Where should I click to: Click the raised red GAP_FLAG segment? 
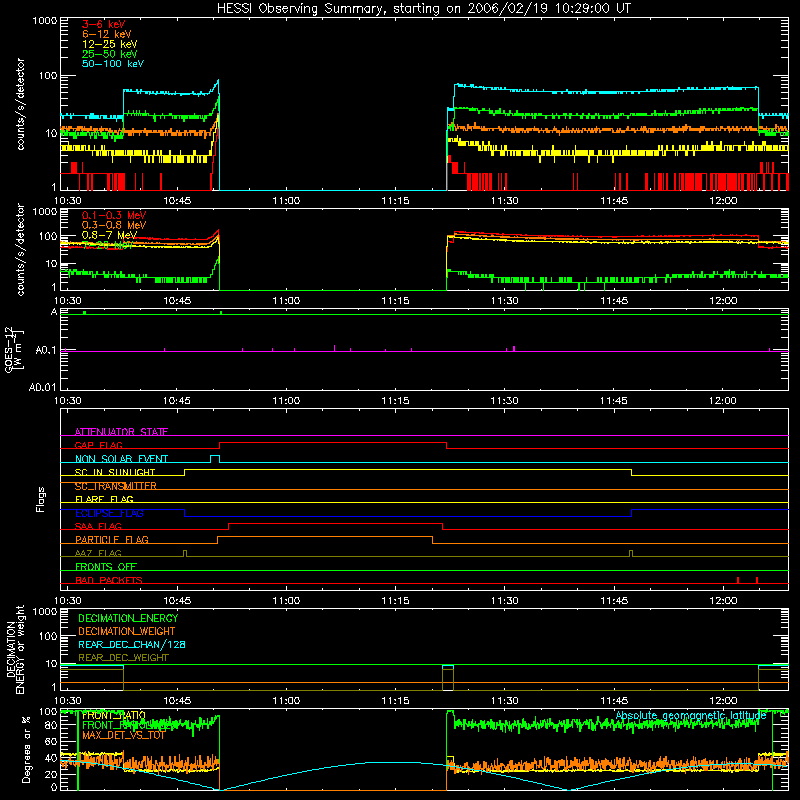[x=333, y=442]
